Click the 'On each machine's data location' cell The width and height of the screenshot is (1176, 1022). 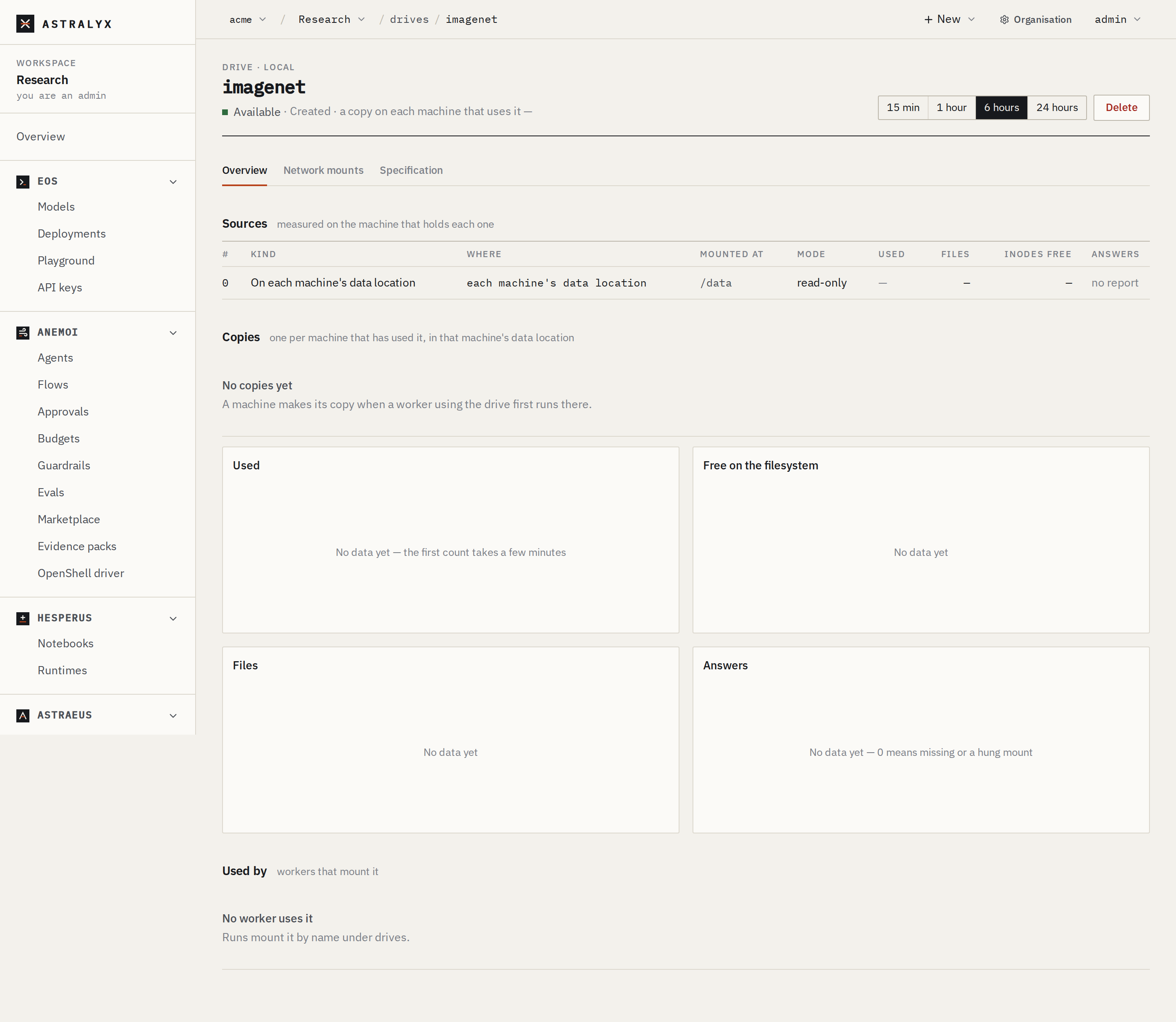pyautogui.click(x=333, y=283)
